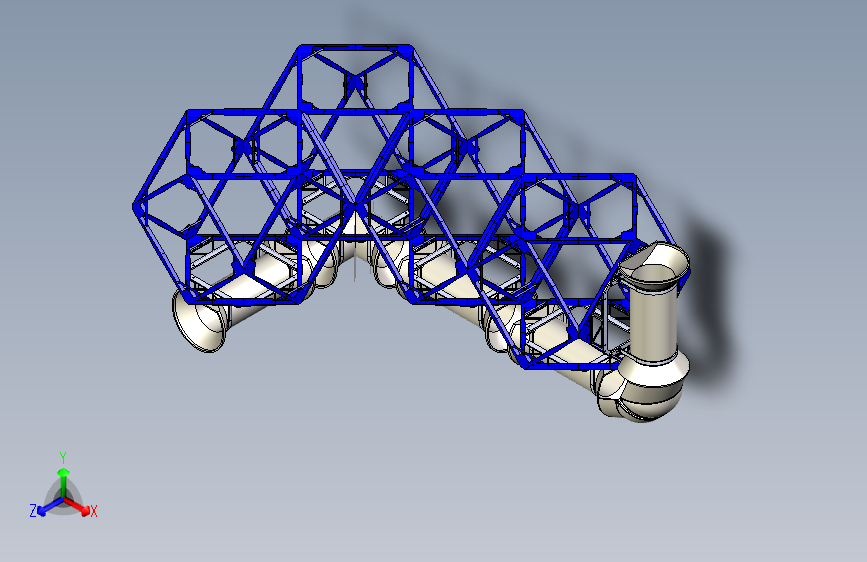Click the blue Z axis of the triad
The width and height of the screenshot is (867, 562).
[50, 507]
